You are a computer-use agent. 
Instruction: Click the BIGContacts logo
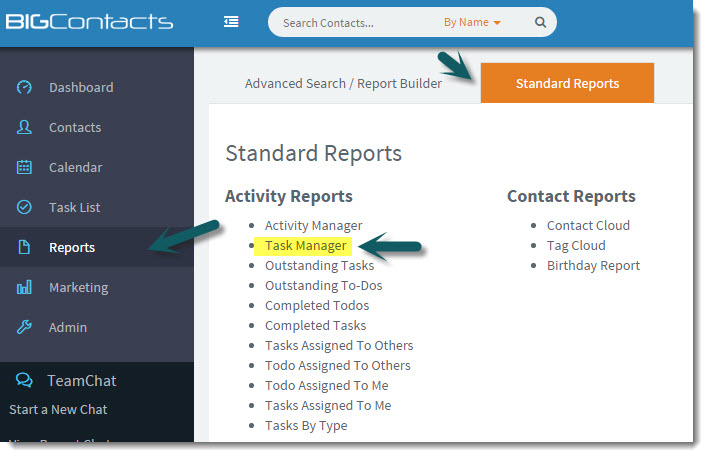coord(89,22)
